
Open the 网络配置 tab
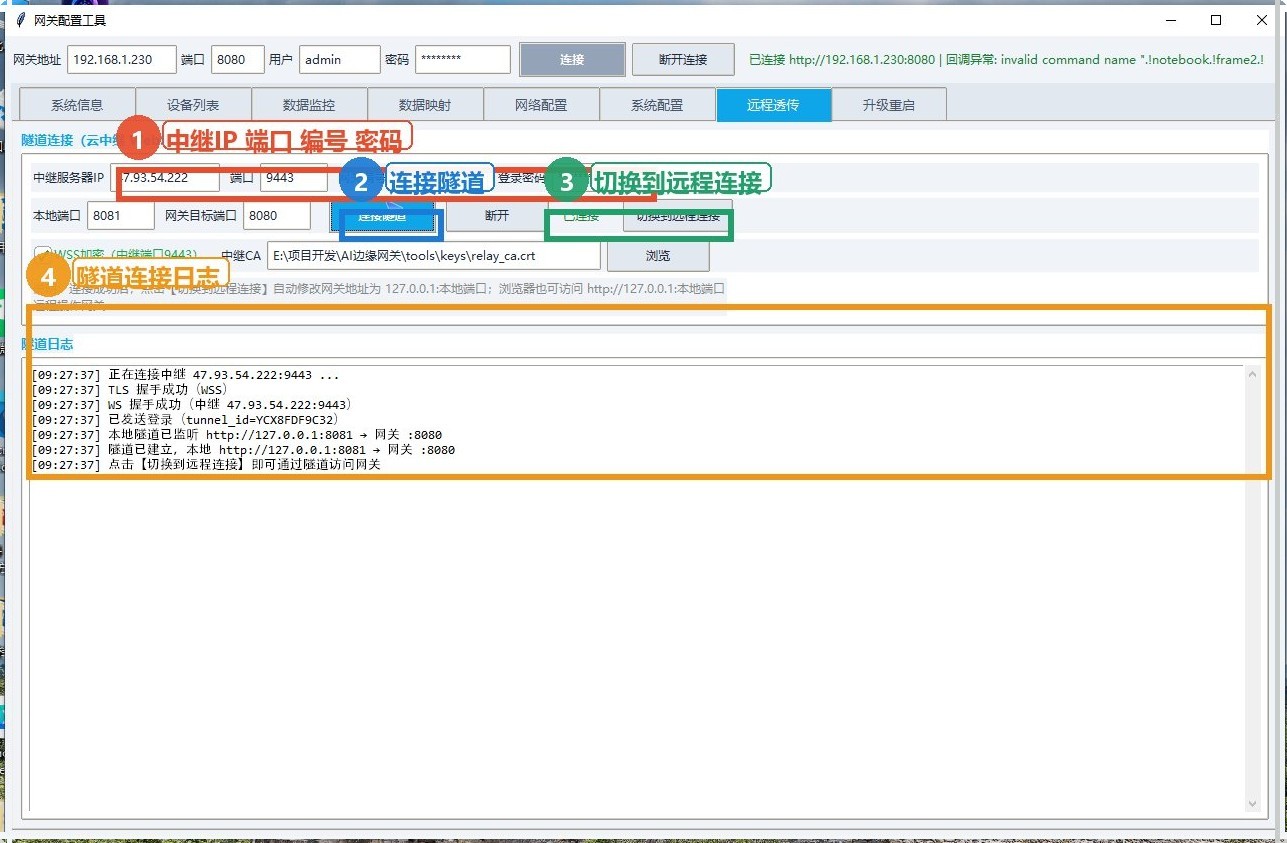(541, 105)
